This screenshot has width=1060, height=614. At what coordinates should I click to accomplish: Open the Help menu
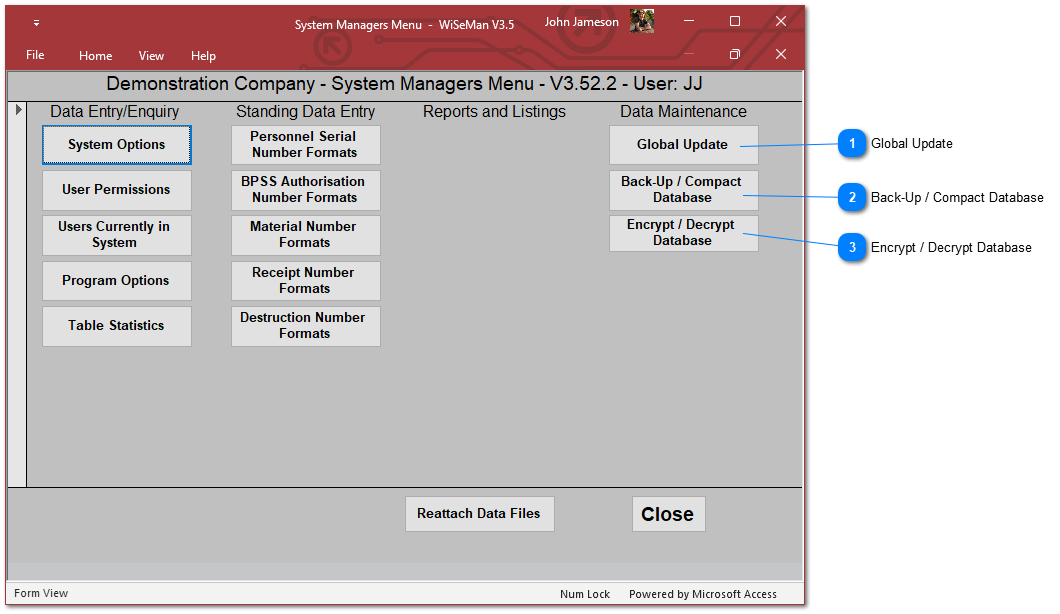click(x=203, y=56)
